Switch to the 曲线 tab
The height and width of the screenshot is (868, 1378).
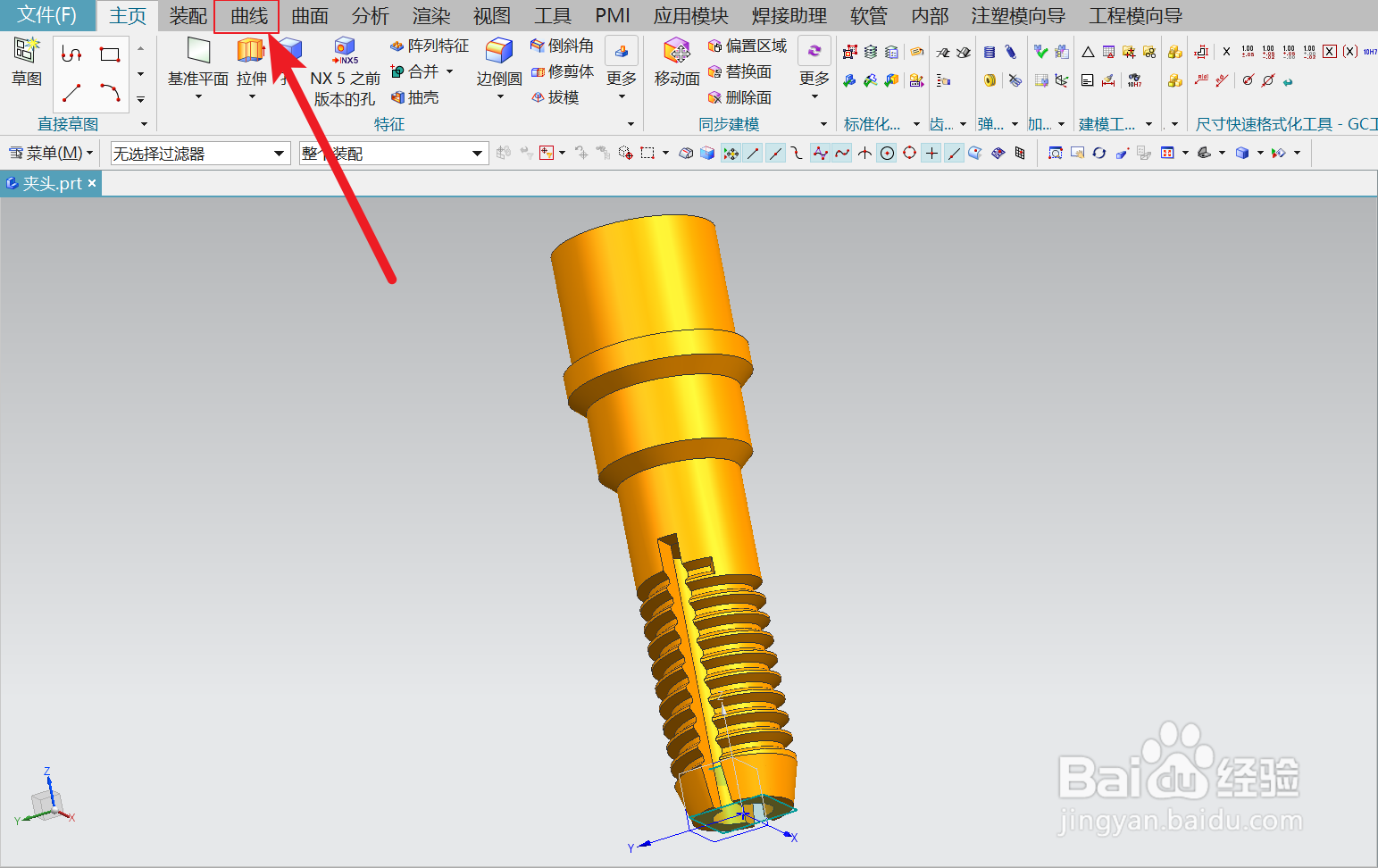pyautogui.click(x=248, y=16)
